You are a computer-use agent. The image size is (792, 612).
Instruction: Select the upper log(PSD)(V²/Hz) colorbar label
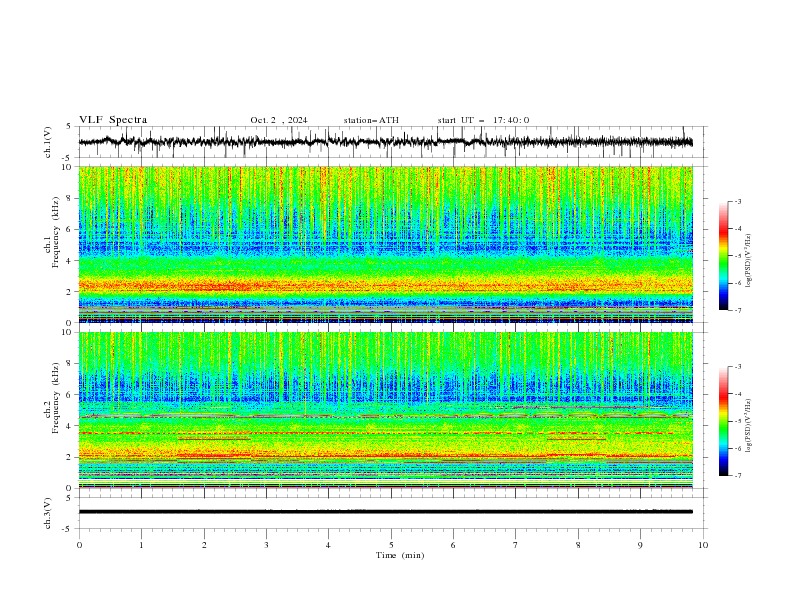click(x=749, y=261)
